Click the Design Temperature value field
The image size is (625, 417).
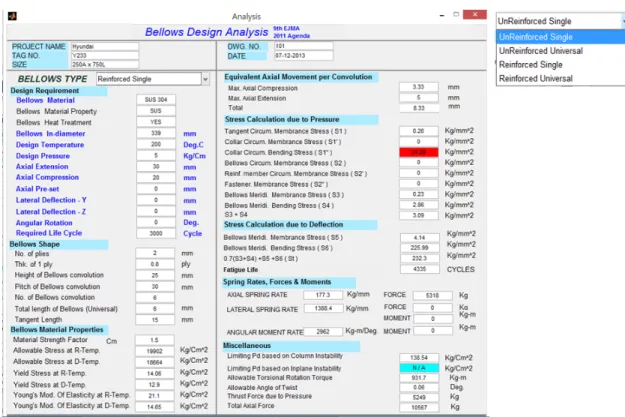[x=156, y=144]
